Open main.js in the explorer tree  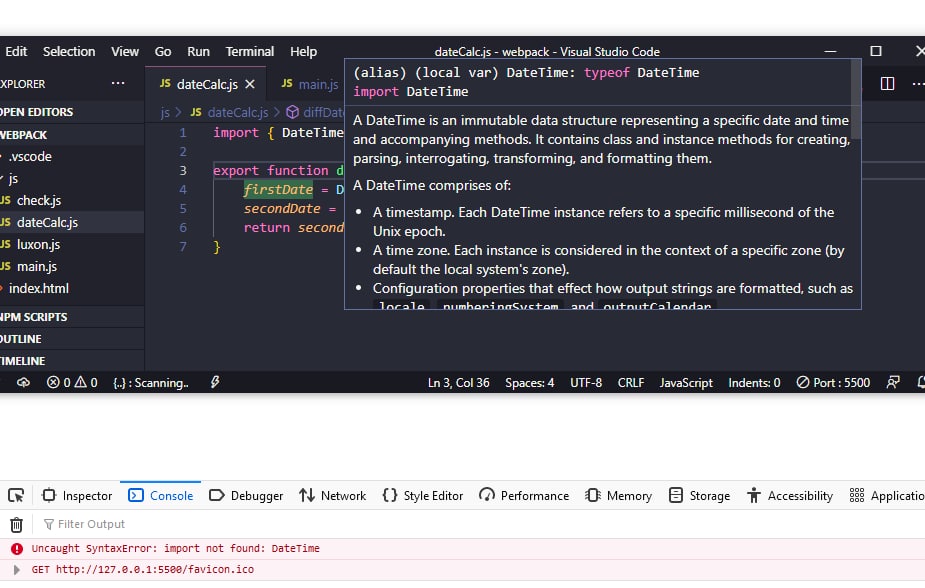[x=72, y=267]
